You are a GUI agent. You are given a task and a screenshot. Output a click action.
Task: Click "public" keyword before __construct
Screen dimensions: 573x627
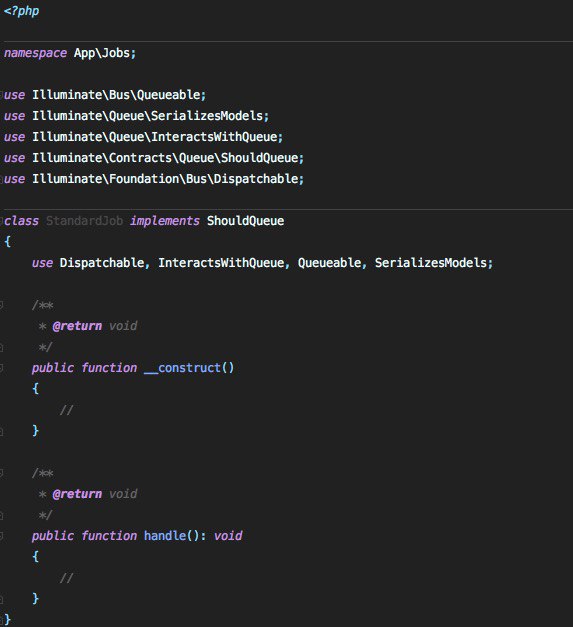click(x=53, y=368)
